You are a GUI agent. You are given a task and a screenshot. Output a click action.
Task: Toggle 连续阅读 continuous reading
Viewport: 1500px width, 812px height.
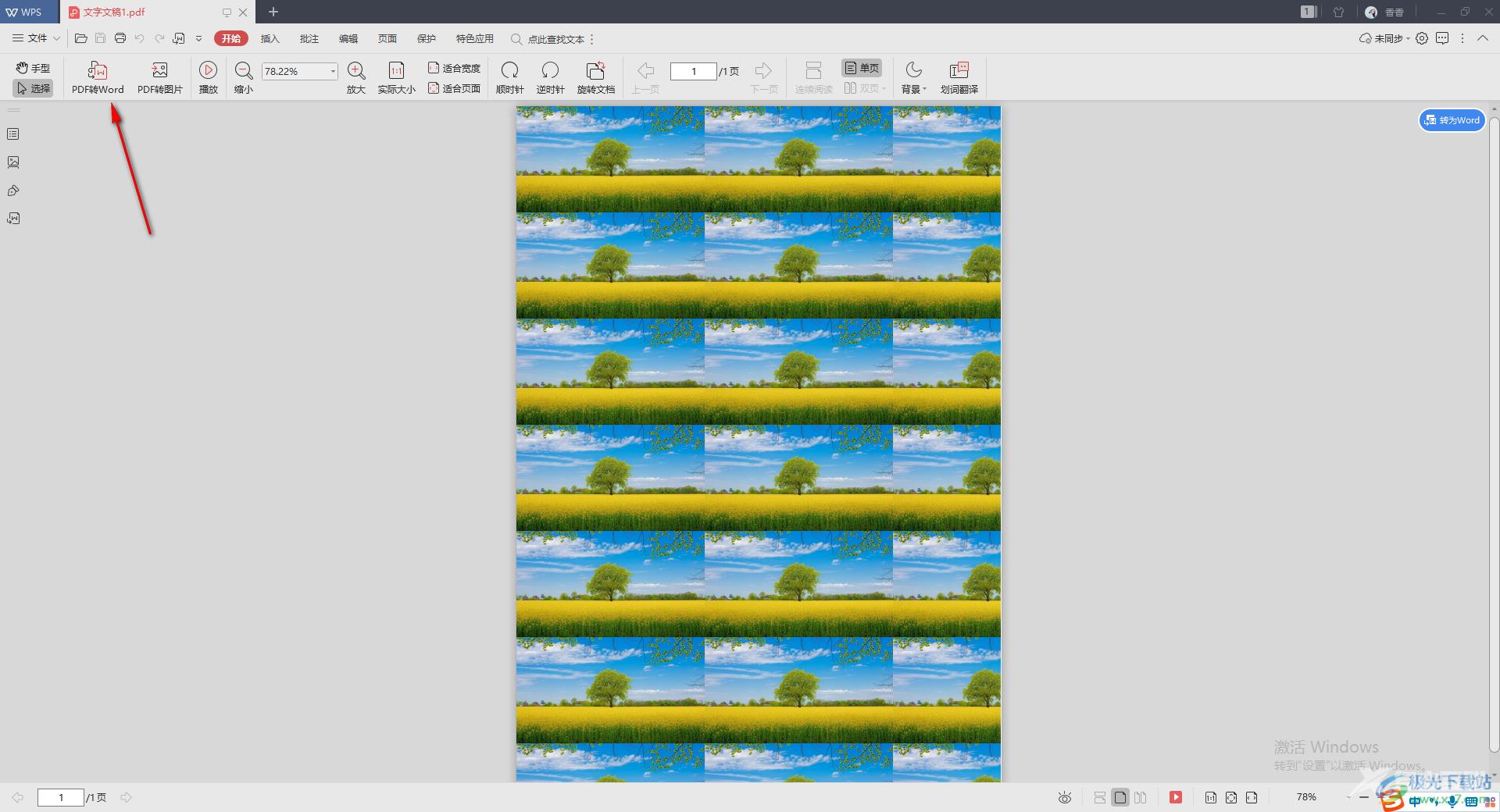(813, 77)
